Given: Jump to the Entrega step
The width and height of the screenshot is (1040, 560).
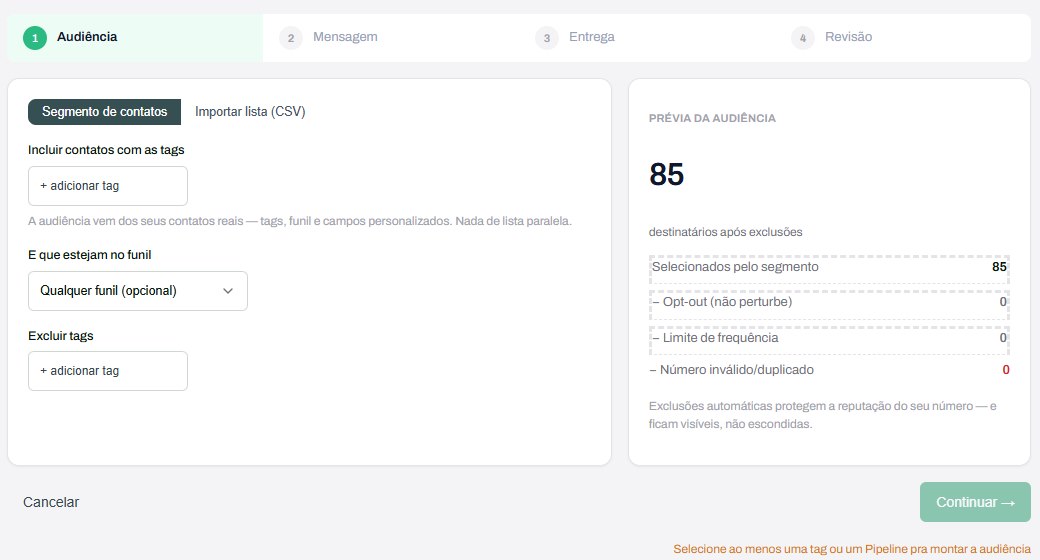Looking at the screenshot, I should pyautogui.click(x=647, y=38).
